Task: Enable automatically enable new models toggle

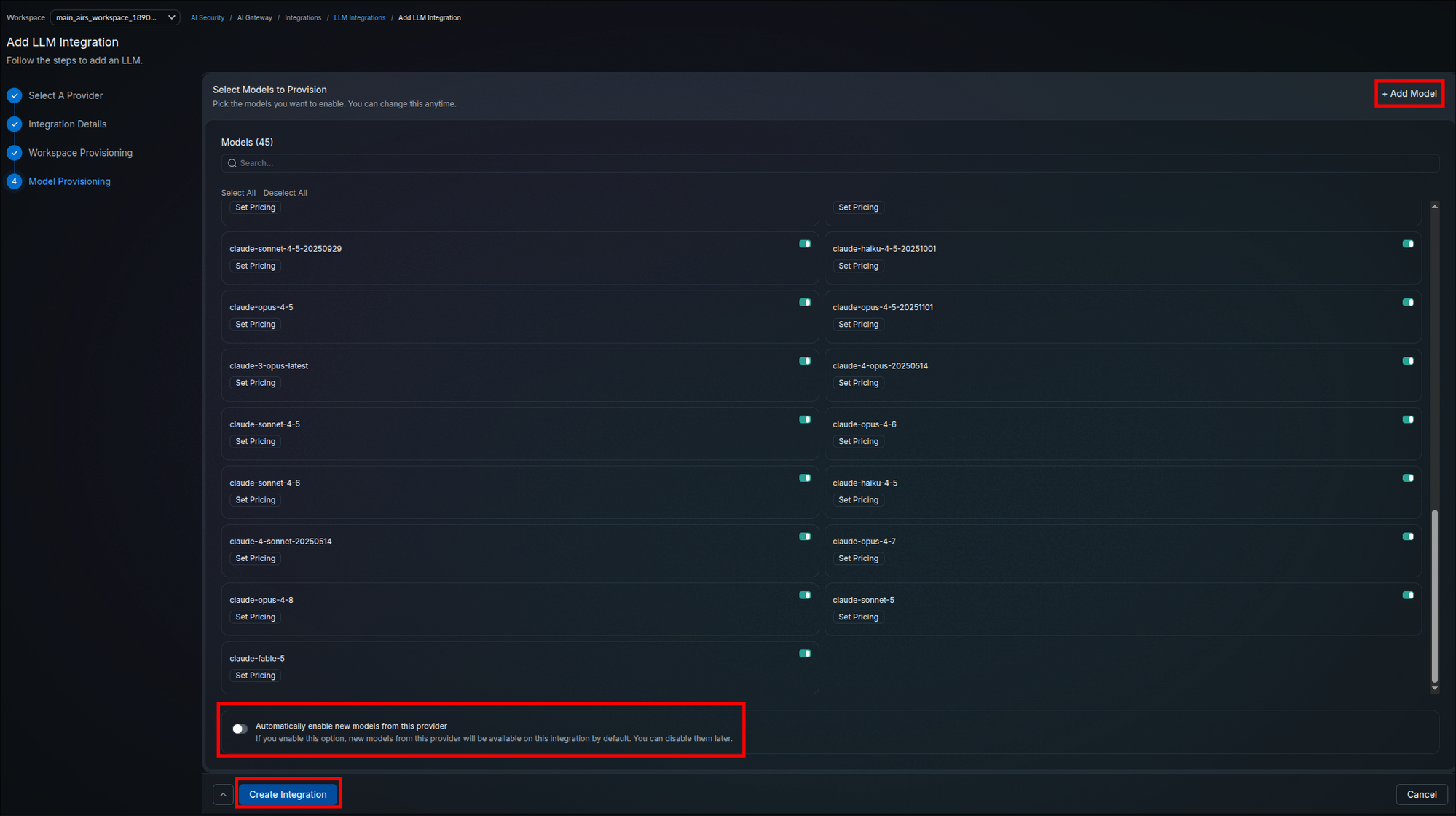Action: 240,729
